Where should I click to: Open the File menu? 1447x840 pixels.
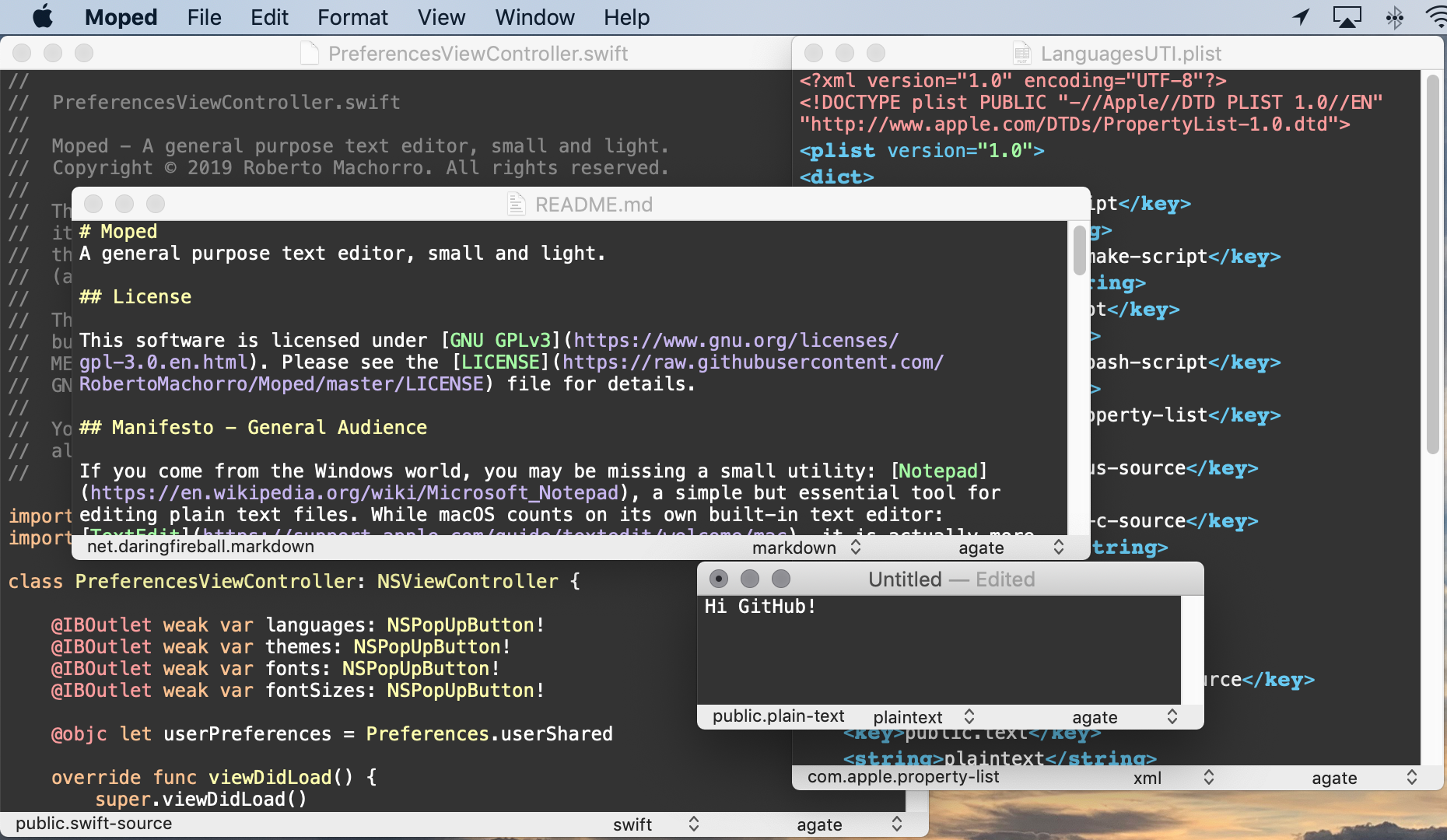pos(204,17)
